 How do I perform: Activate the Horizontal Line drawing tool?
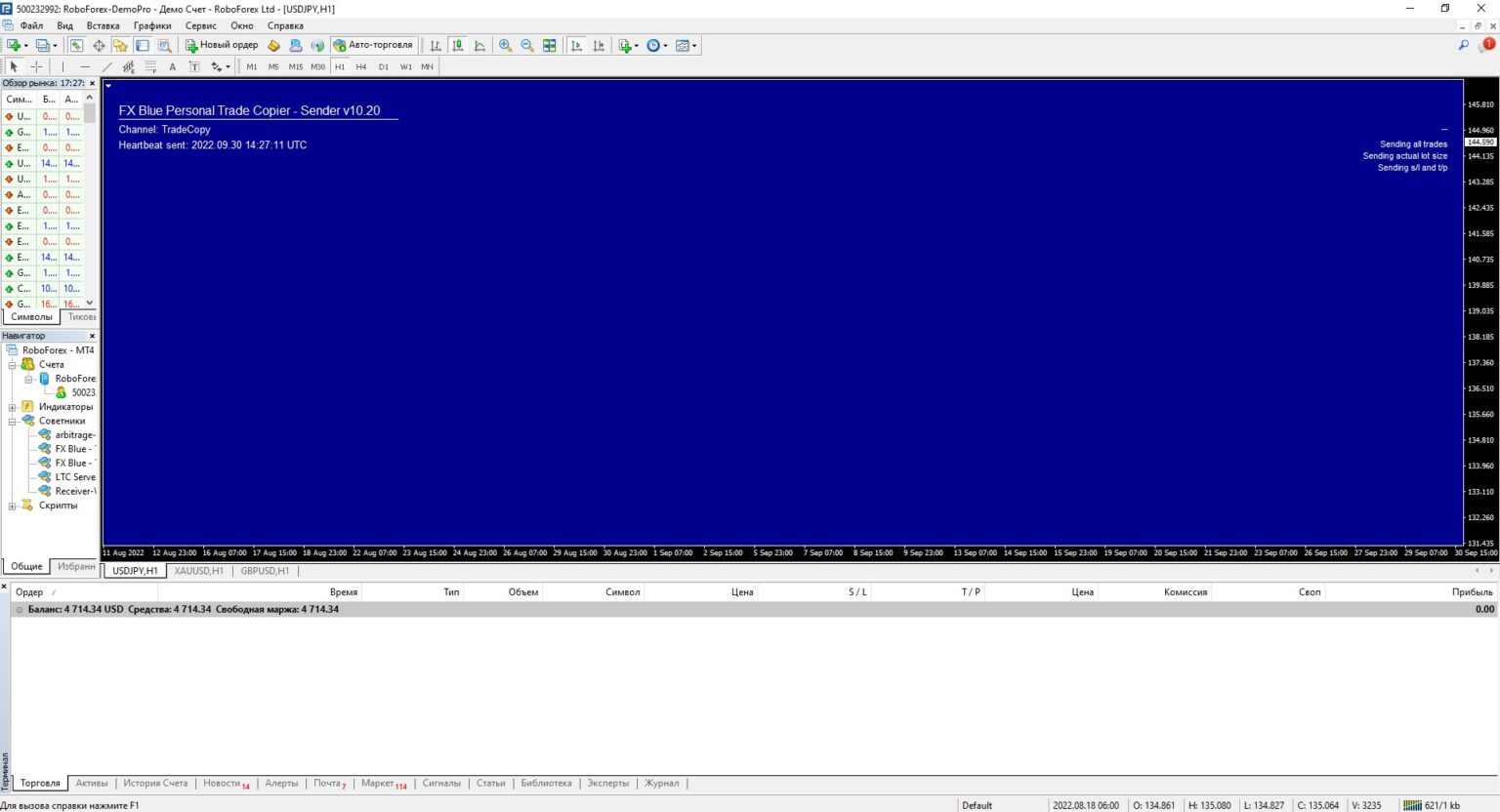(85, 66)
